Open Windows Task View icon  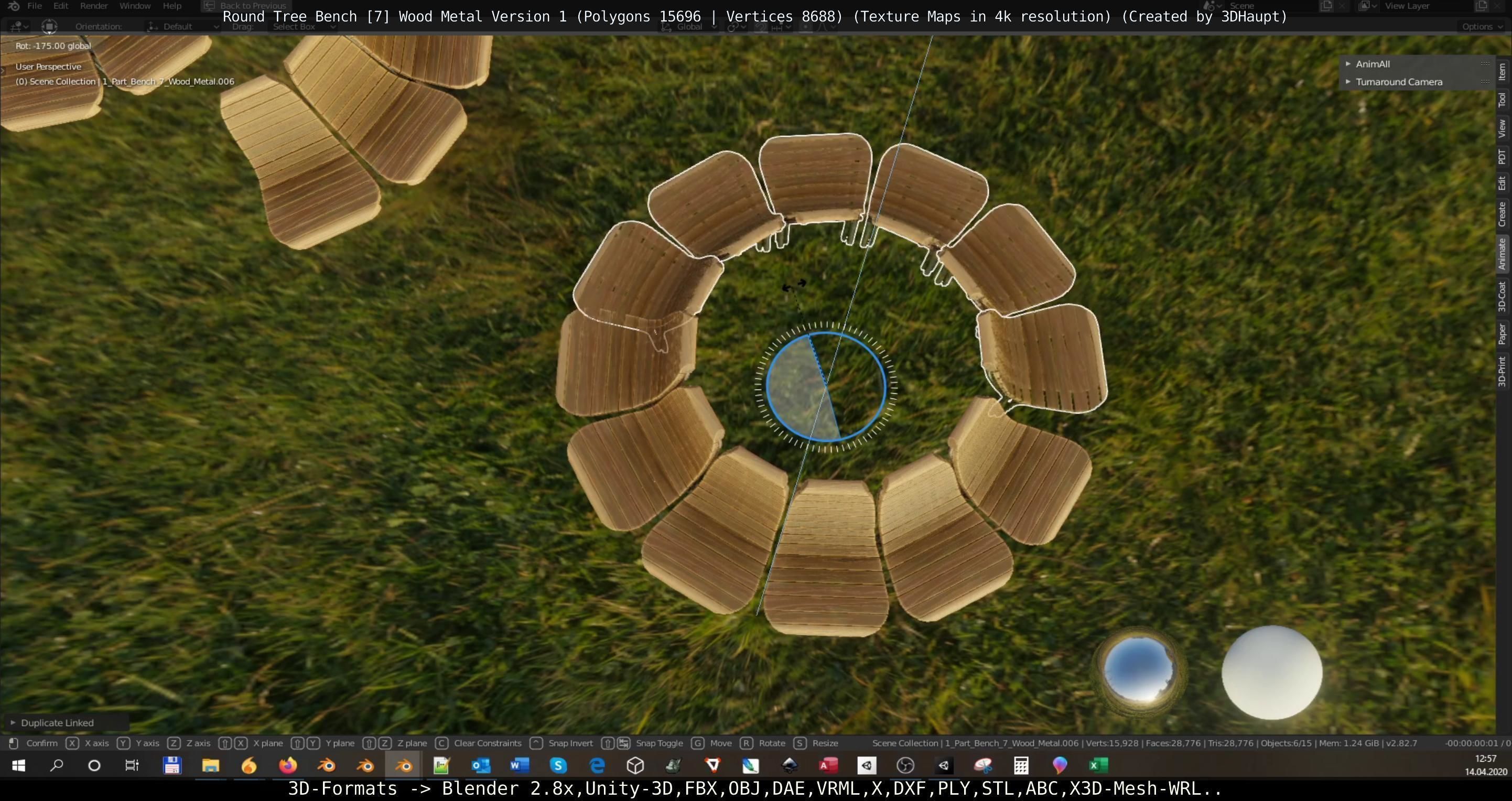click(132, 766)
